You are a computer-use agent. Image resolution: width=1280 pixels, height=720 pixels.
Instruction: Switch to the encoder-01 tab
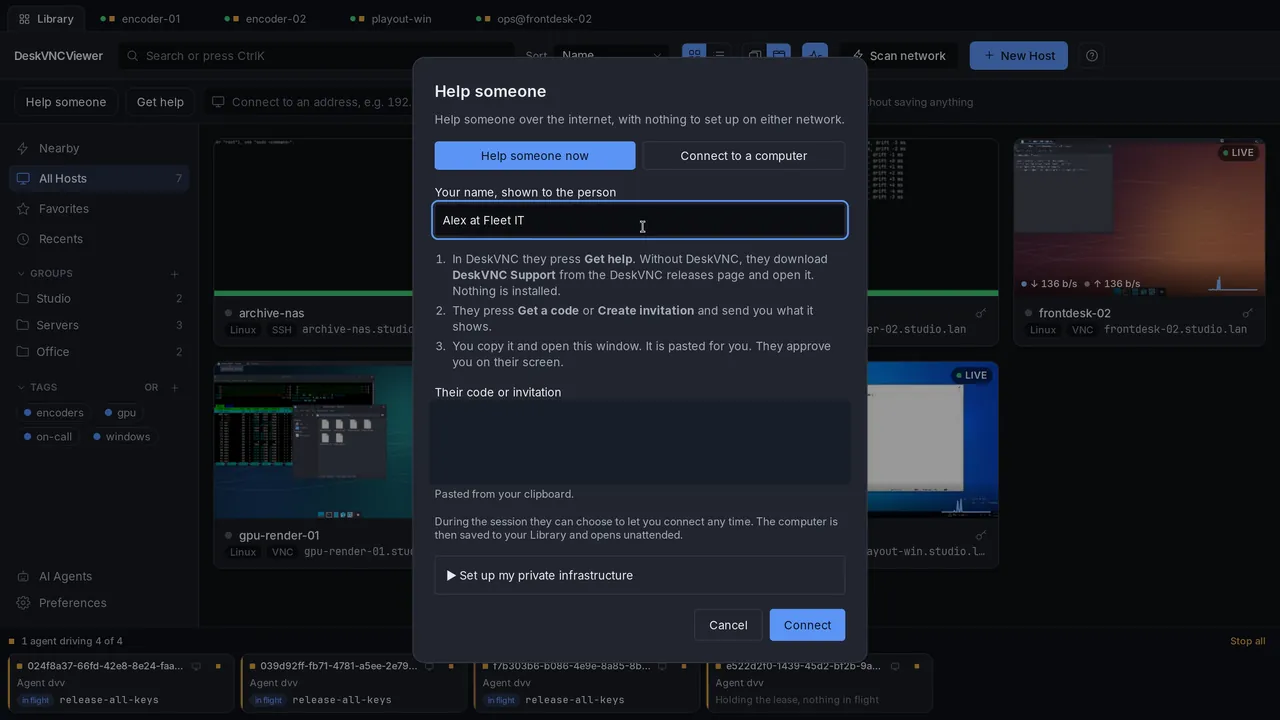(x=141, y=19)
